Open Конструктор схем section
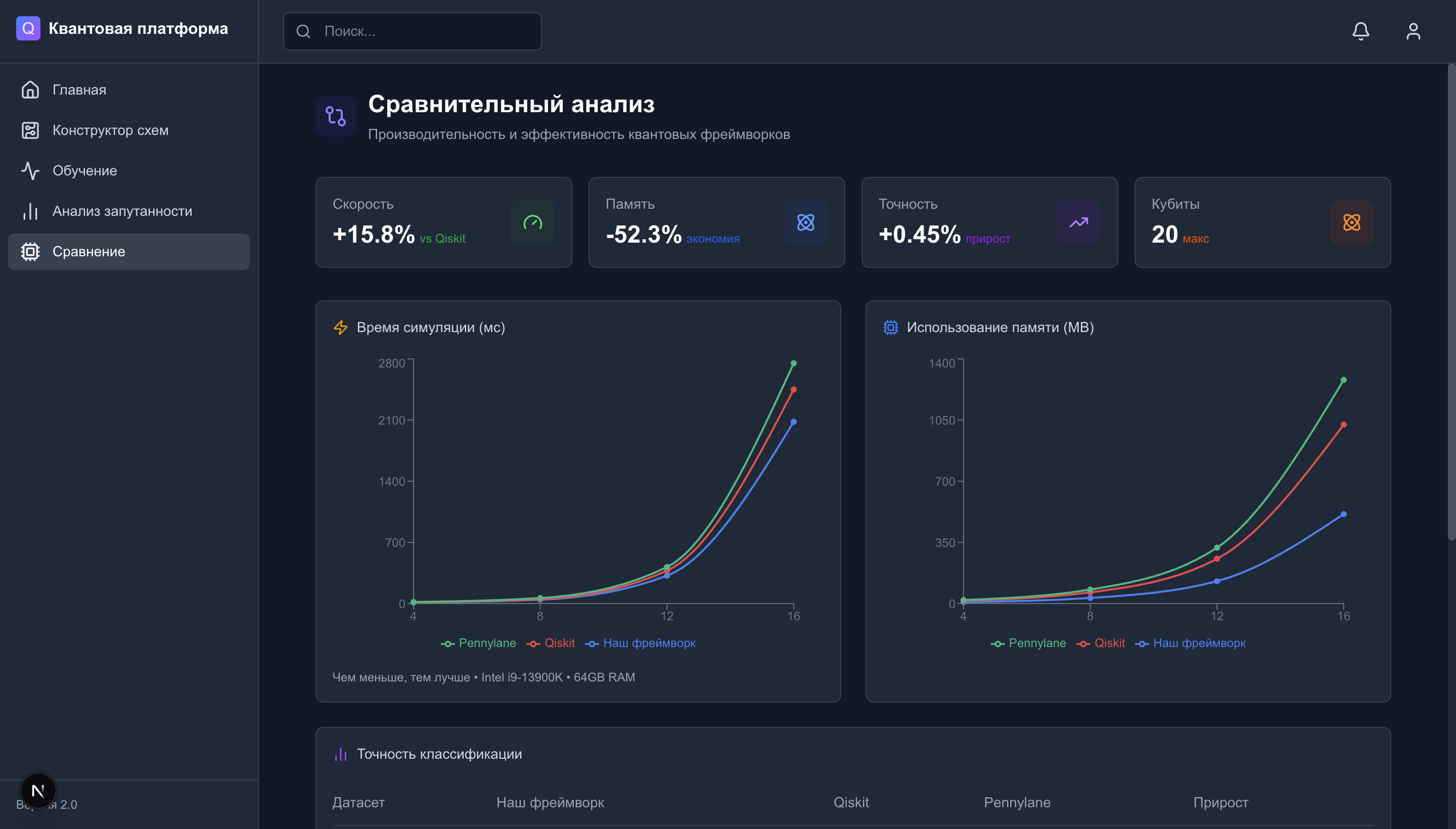 pos(129,130)
